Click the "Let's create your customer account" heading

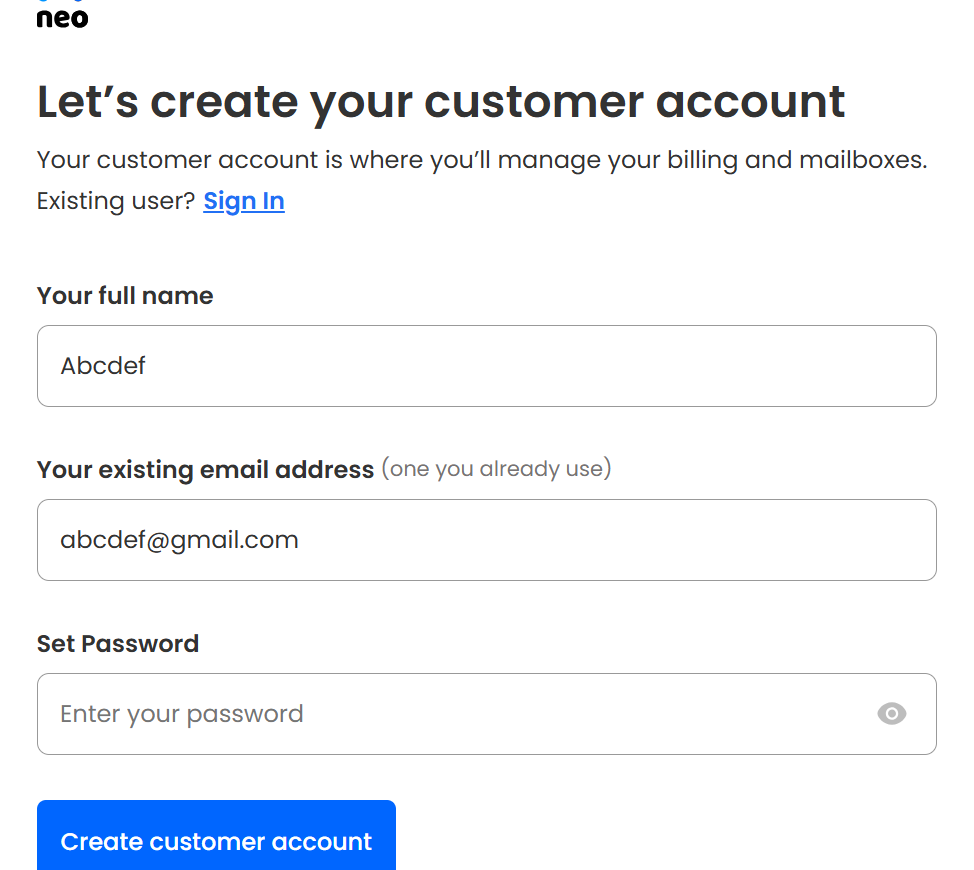[x=441, y=103]
